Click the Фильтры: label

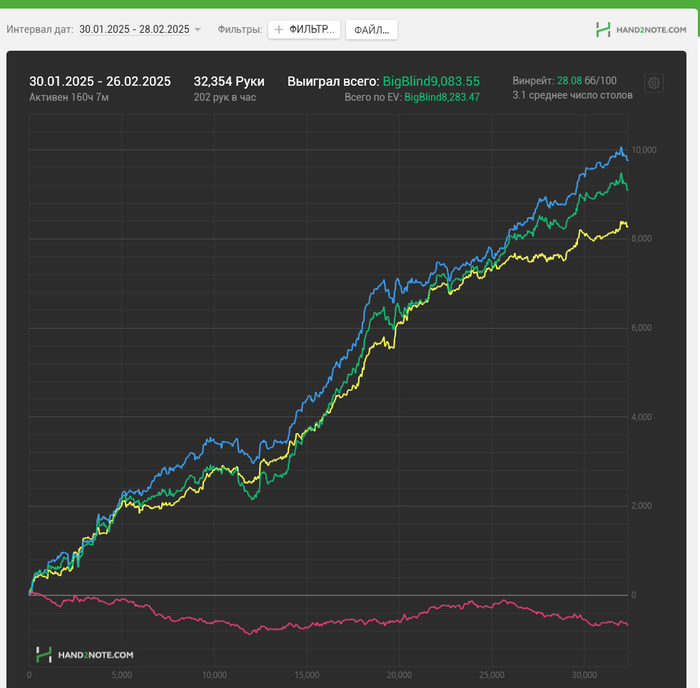[x=240, y=29]
